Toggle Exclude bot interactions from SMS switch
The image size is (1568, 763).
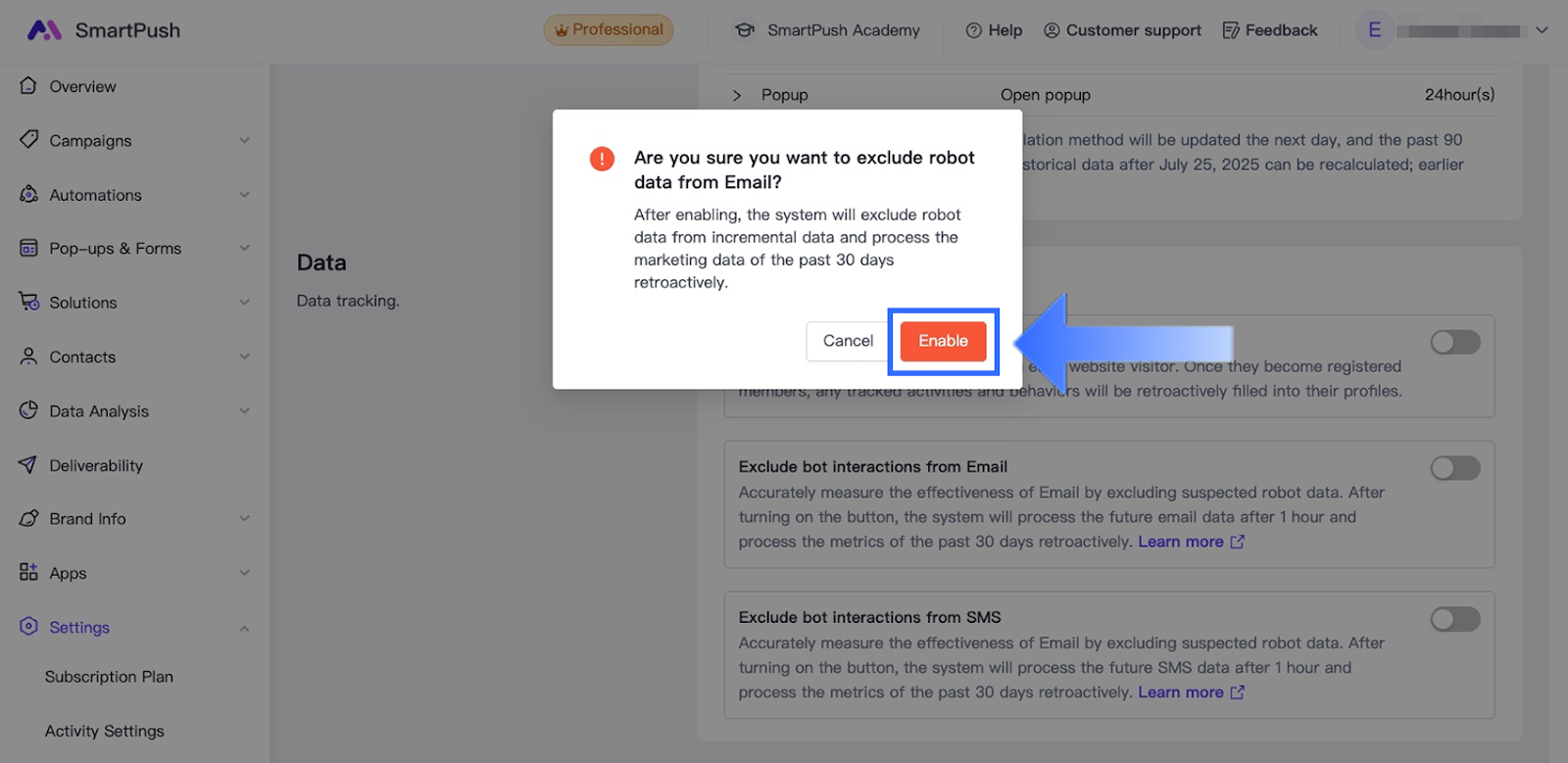[x=1454, y=619]
